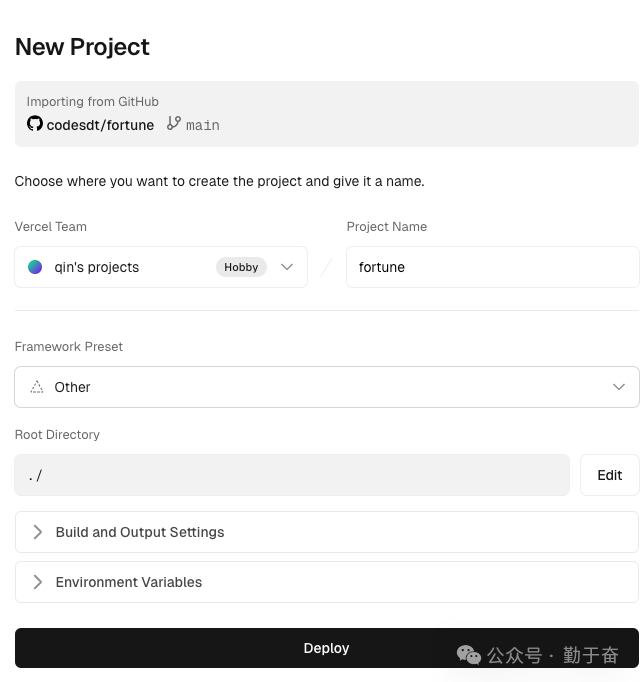Click the Root Directory path field
Screen dimensions: 640x682
pyautogui.click(x=291, y=475)
